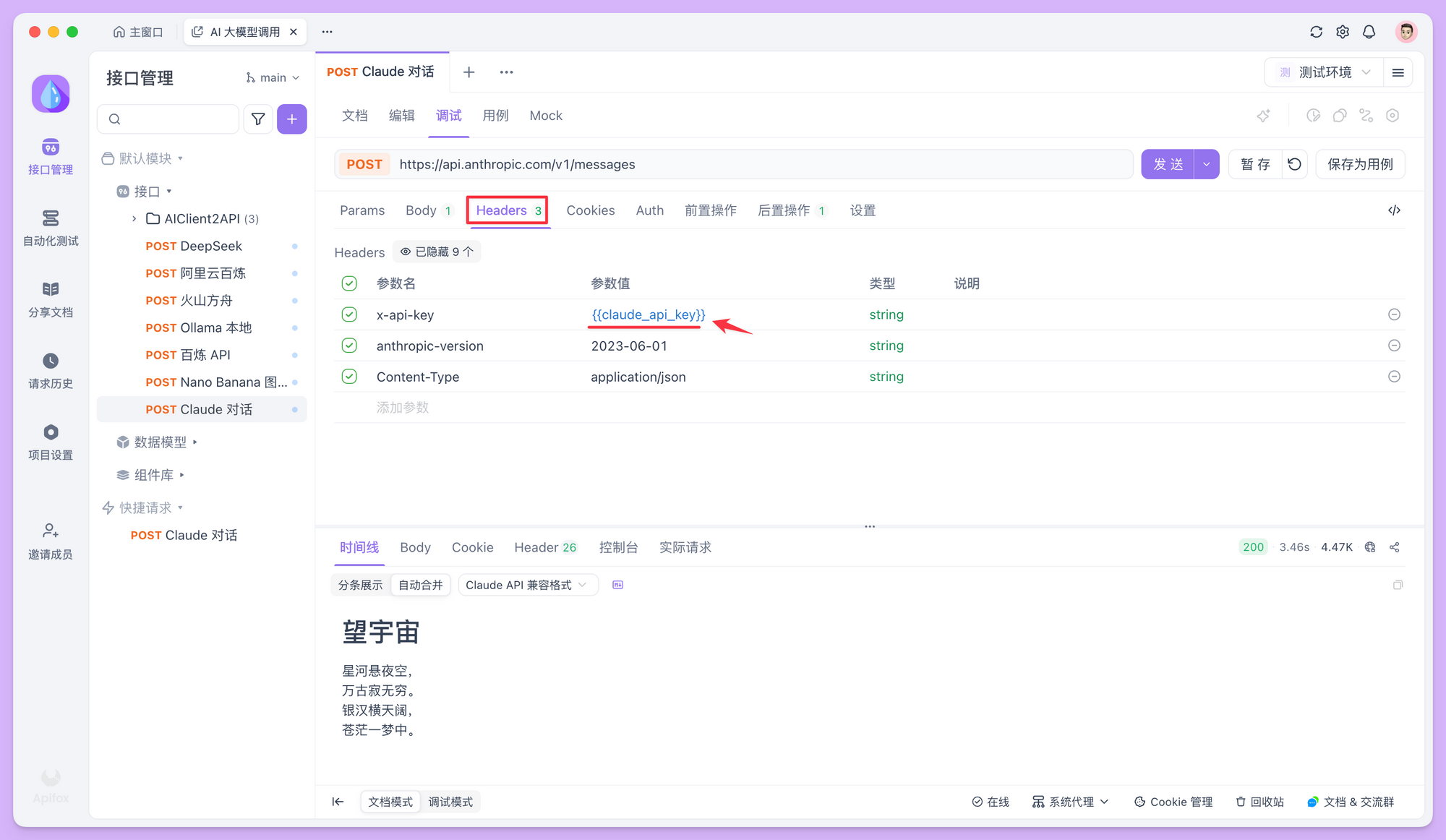Open the main branch dropdown
This screenshot has height=840, width=1446.
(273, 77)
